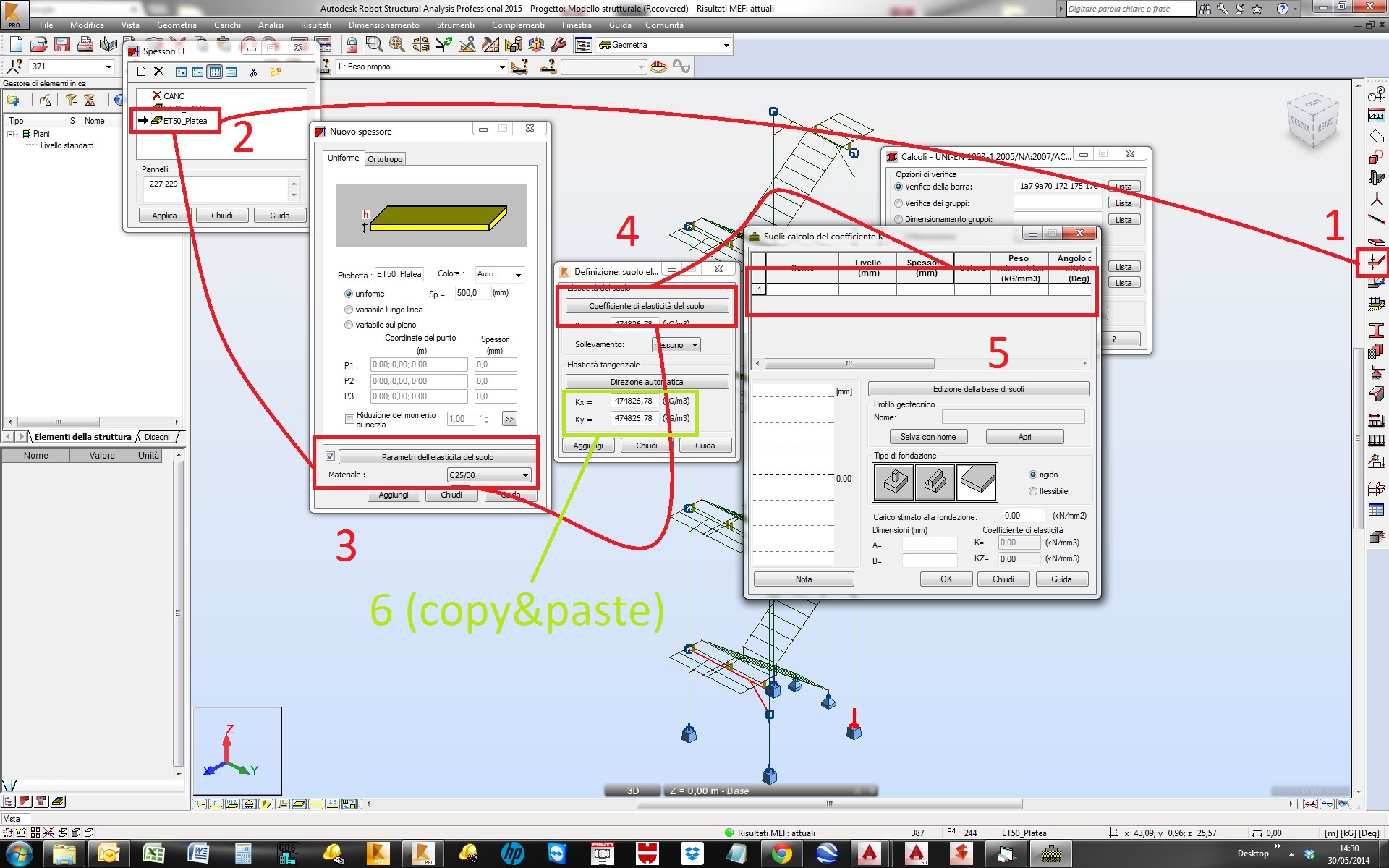Click the node query icon beside 371

click(14, 67)
